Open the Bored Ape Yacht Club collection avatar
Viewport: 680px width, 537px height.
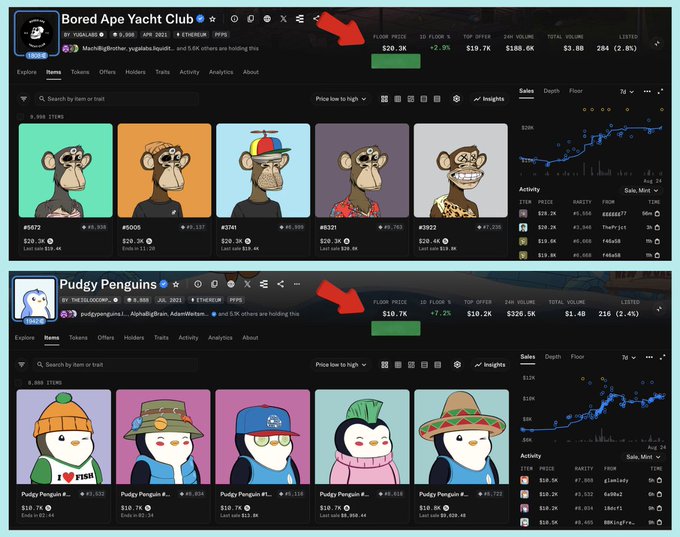(36, 34)
